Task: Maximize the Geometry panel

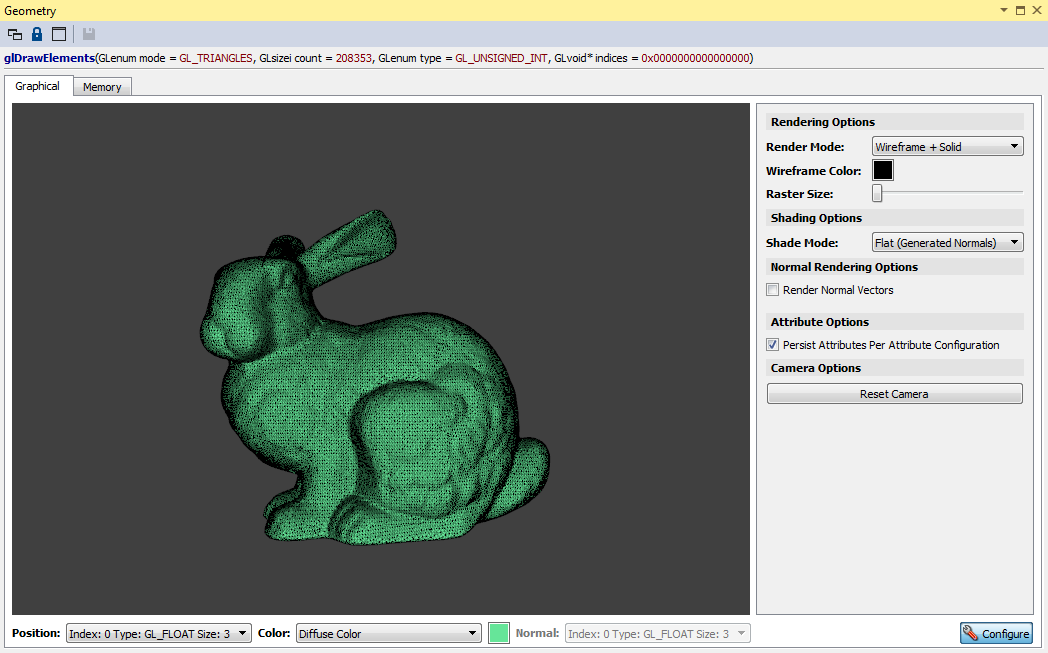Action: coord(1021,10)
